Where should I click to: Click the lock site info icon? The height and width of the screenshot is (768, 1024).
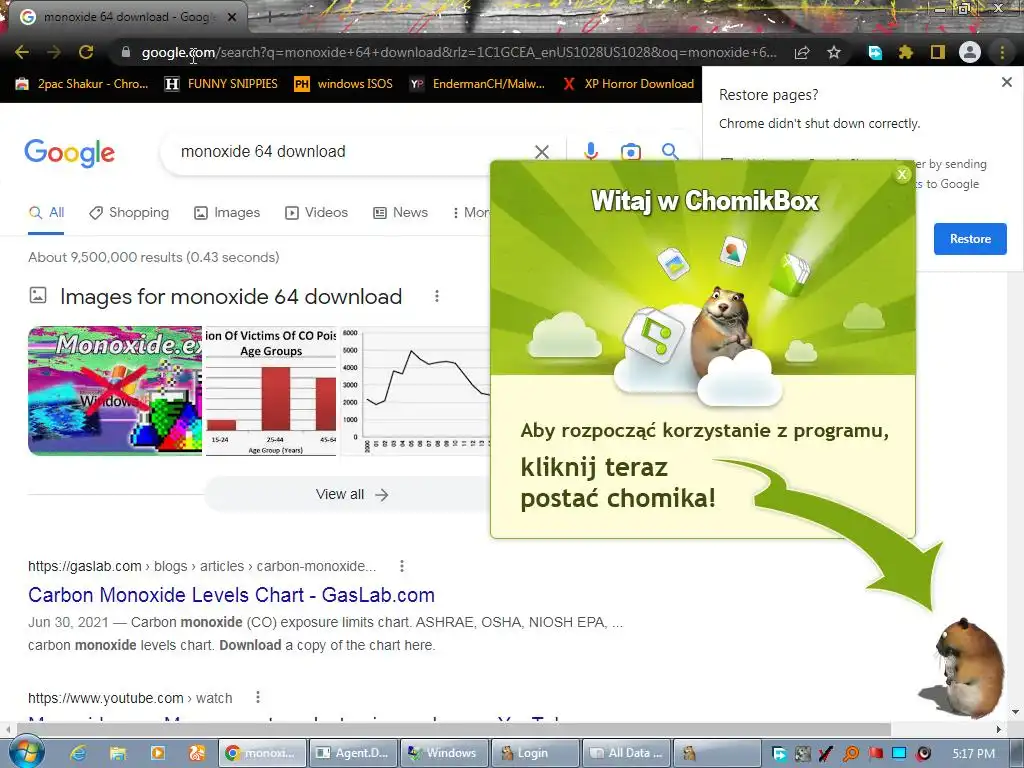(x=126, y=52)
